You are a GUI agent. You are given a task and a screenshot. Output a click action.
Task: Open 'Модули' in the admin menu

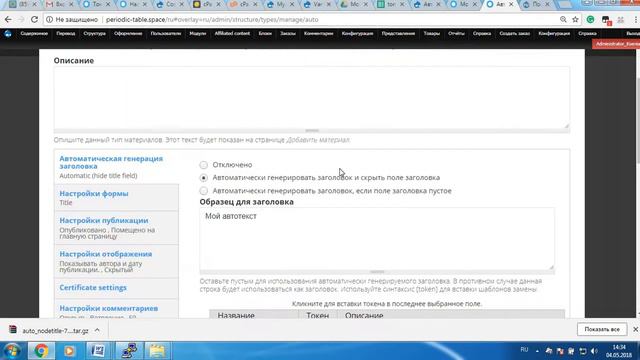click(198, 33)
